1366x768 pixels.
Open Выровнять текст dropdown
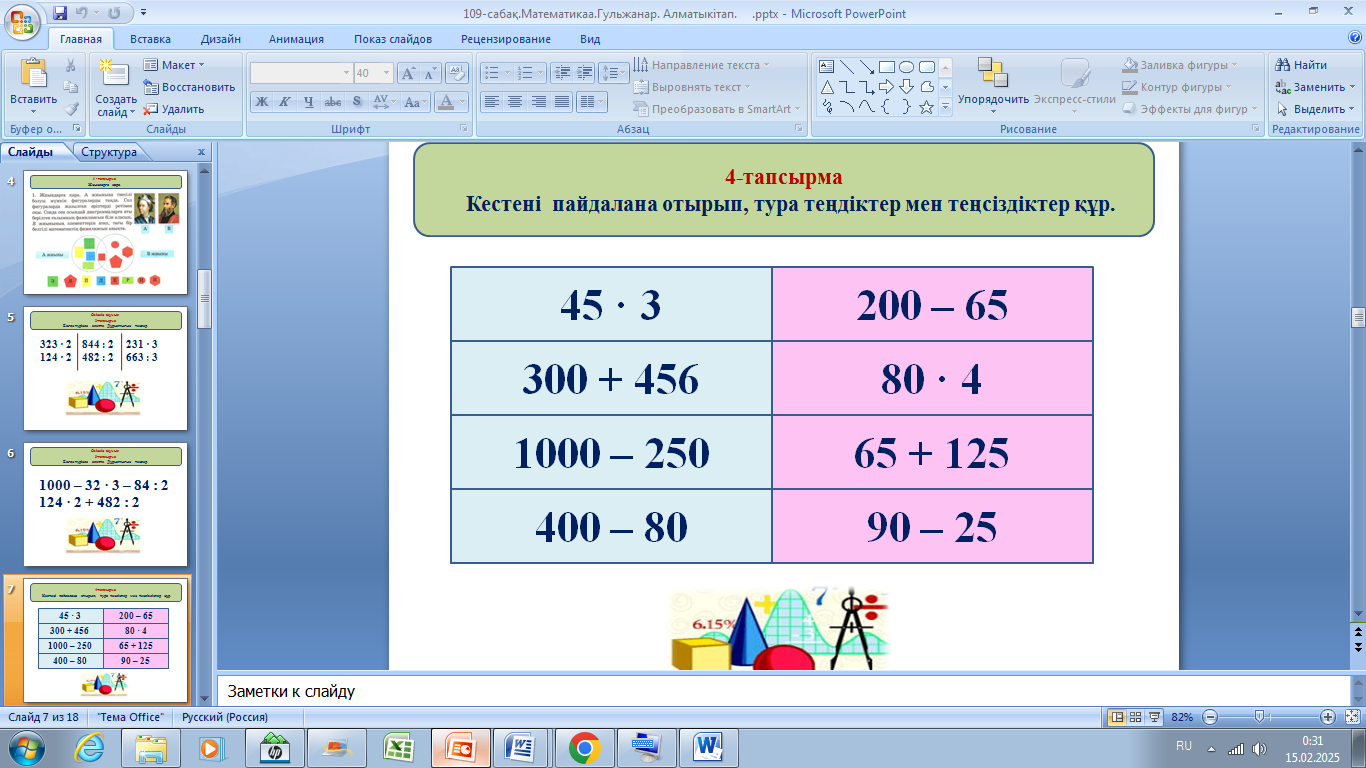[x=692, y=87]
